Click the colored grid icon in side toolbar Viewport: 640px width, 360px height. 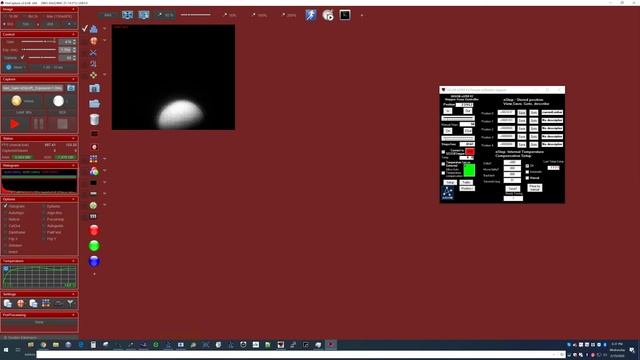(x=93, y=159)
